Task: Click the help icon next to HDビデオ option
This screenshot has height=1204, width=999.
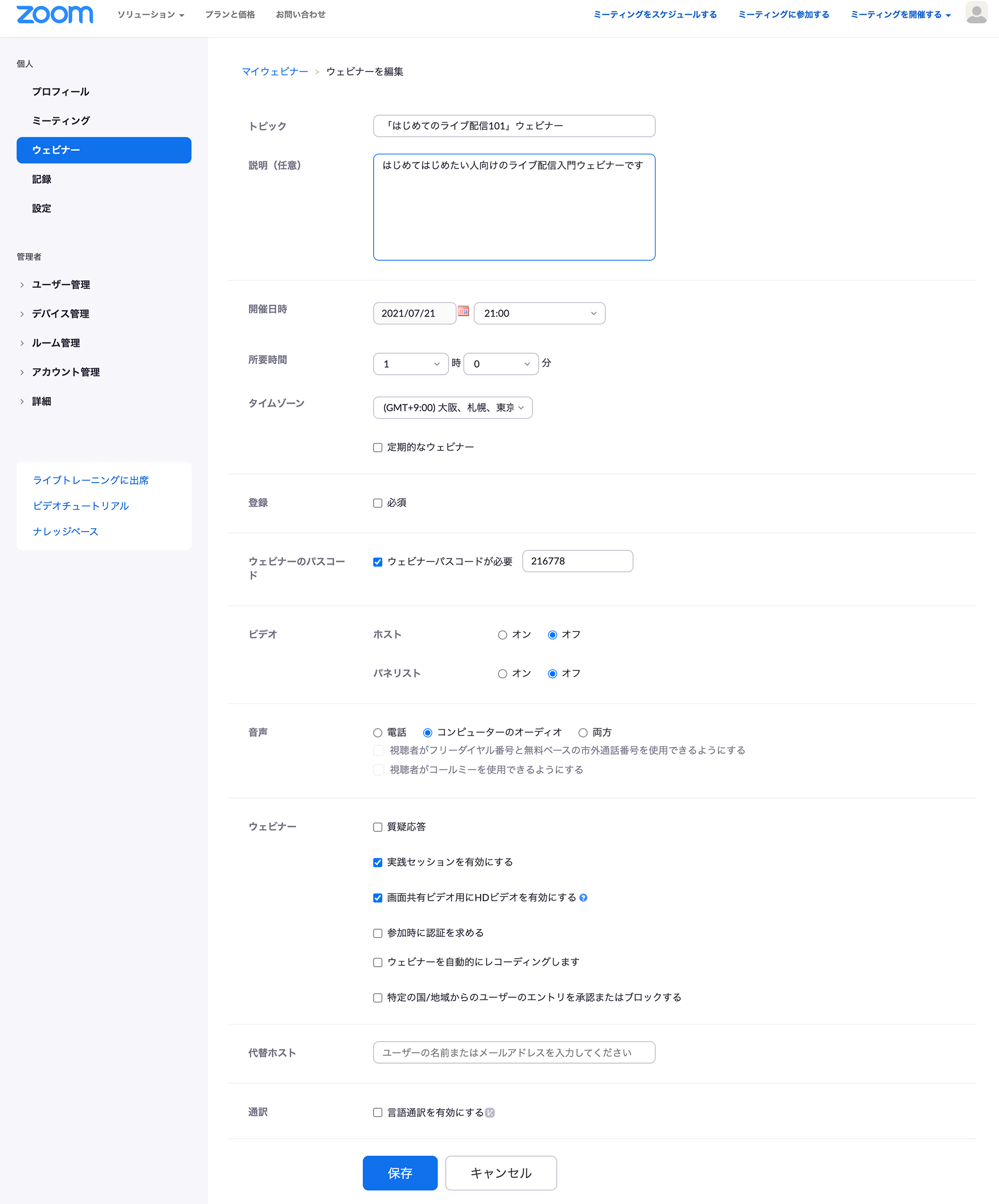Action: pos(583,897)
